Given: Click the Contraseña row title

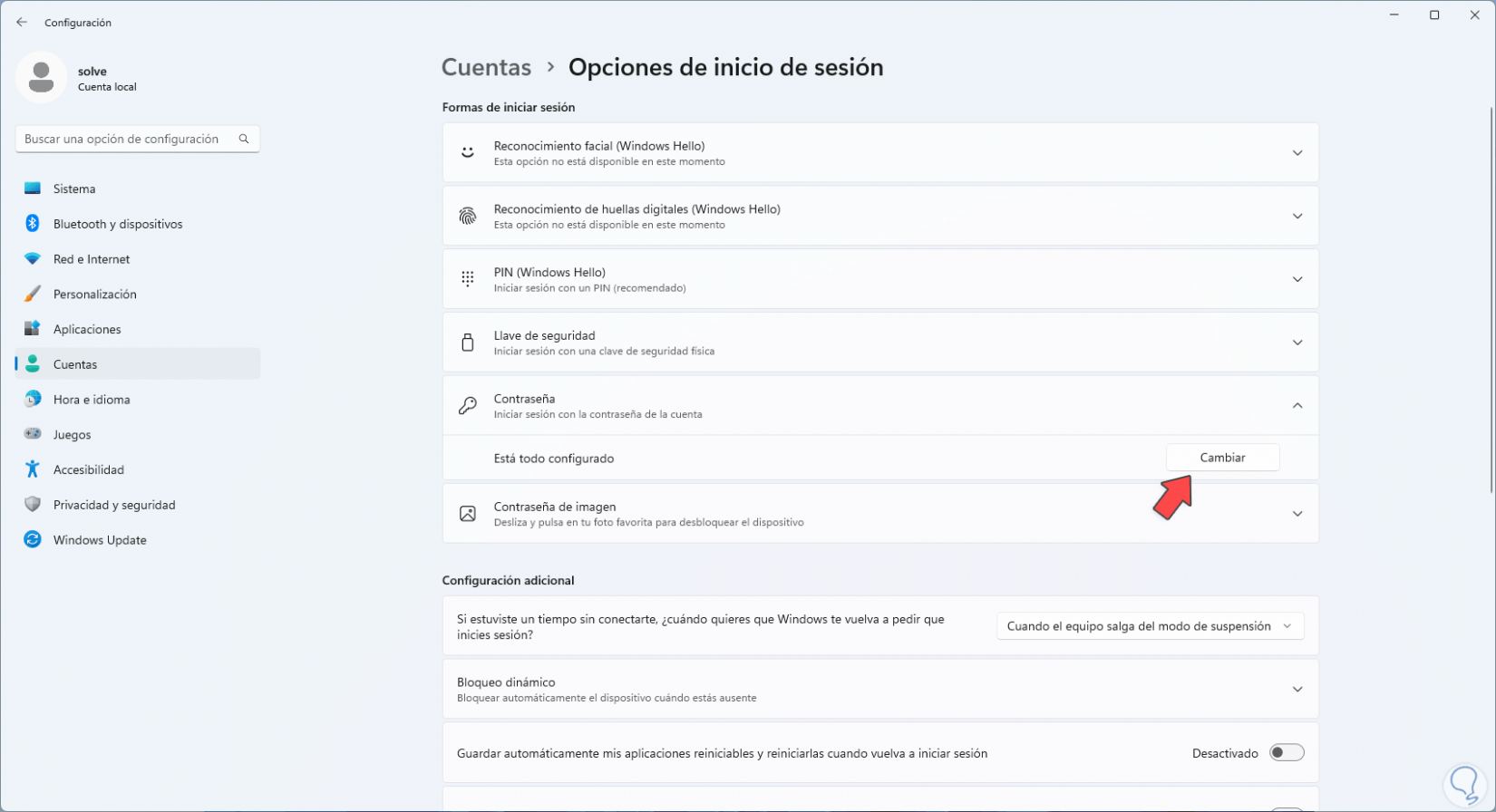Looking at the screenshot, I should 524,399.
